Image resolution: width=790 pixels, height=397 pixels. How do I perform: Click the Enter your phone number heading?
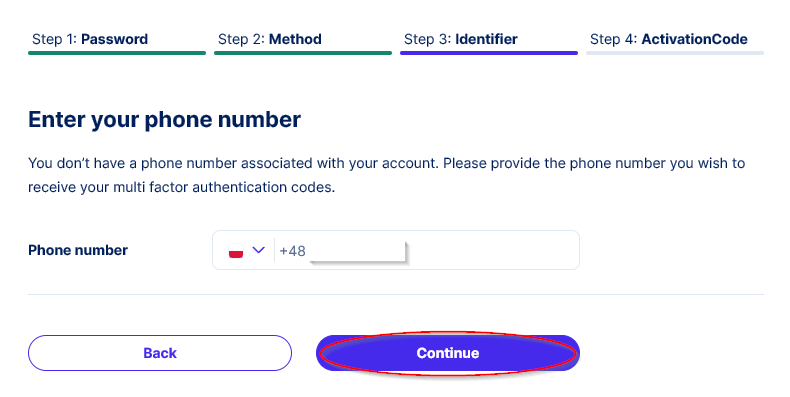(164, 120)
